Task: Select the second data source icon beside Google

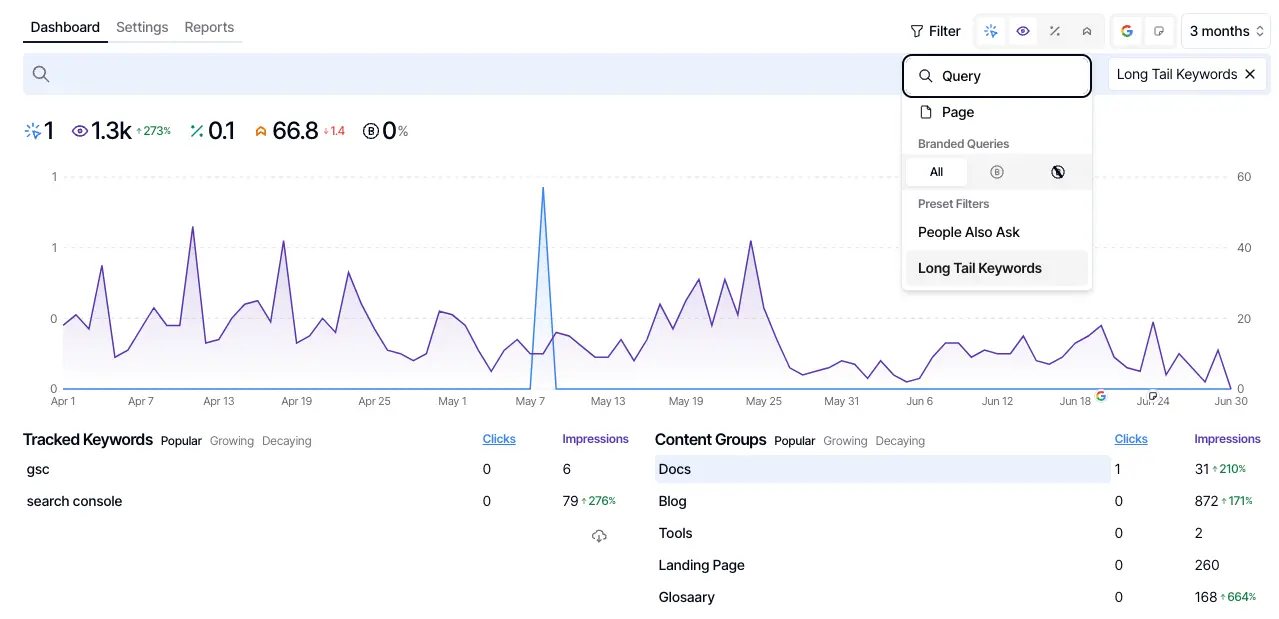Action: point(1159,31)
